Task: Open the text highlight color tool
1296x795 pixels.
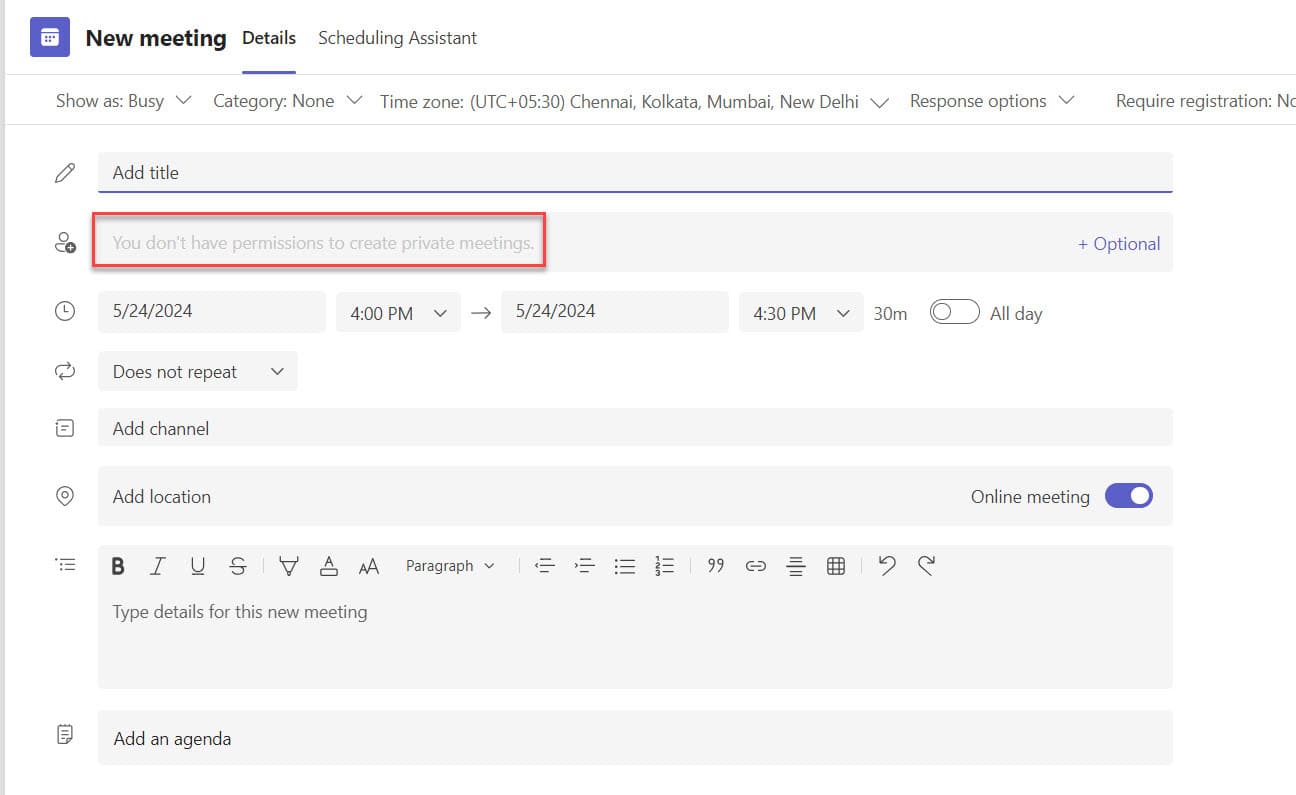Action: 289,566
